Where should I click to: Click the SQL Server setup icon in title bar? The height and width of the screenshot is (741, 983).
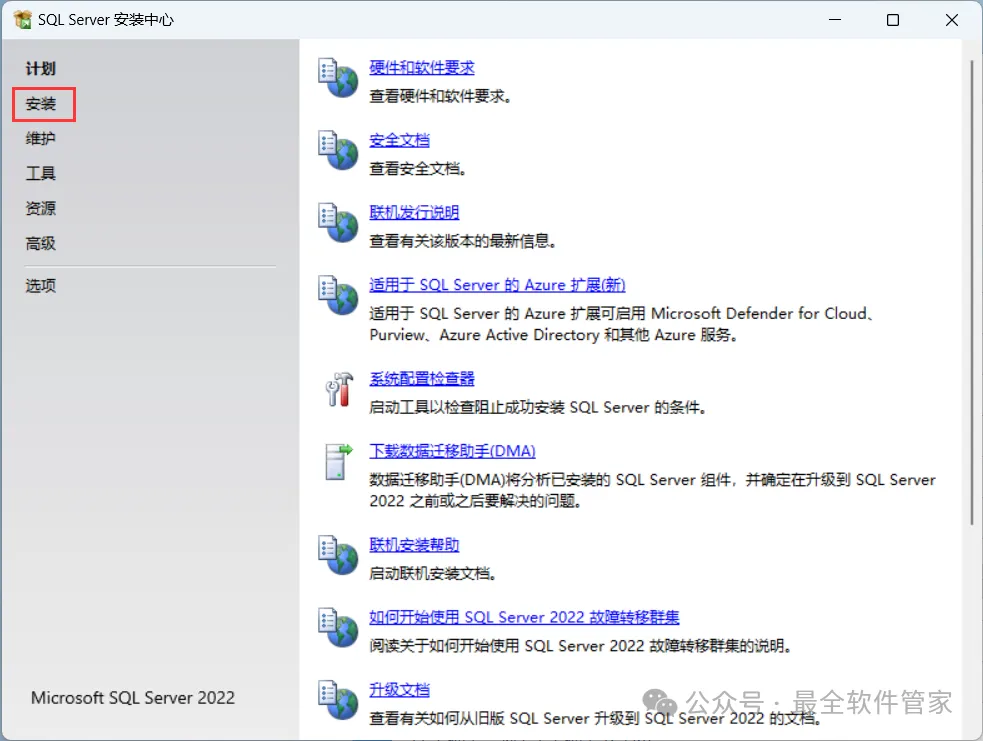coord(22,19)
